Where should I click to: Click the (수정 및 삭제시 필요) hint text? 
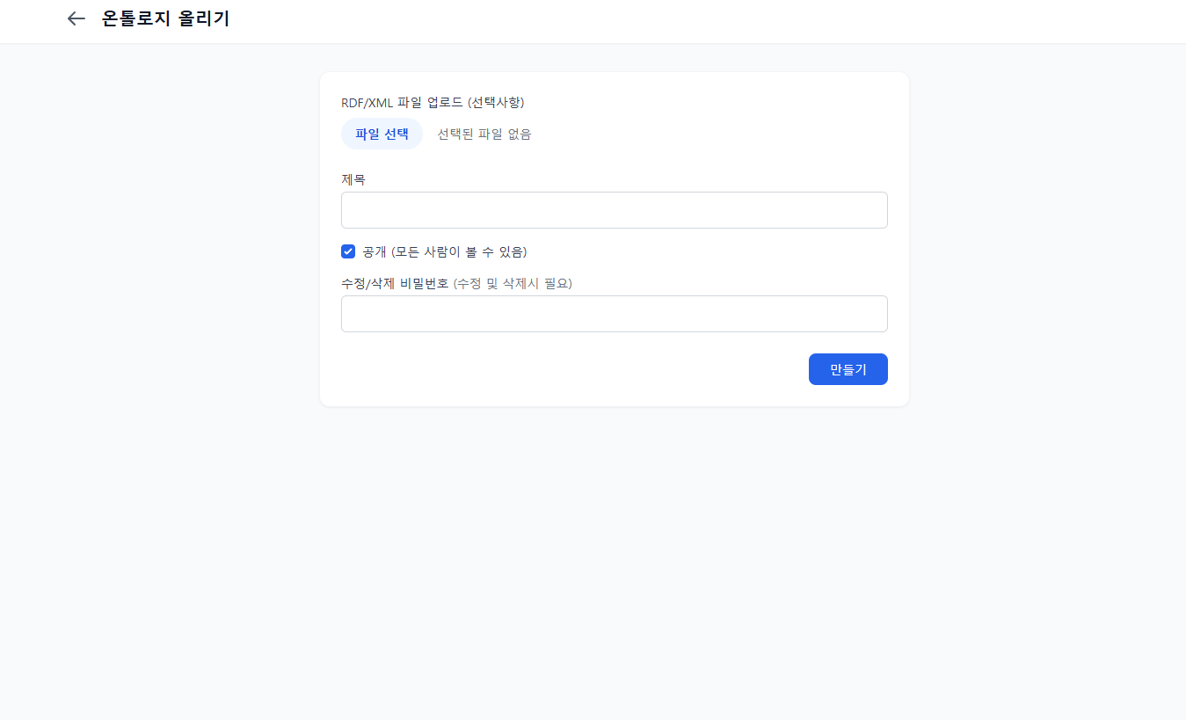pyautogui.click(x=513, y=284)
